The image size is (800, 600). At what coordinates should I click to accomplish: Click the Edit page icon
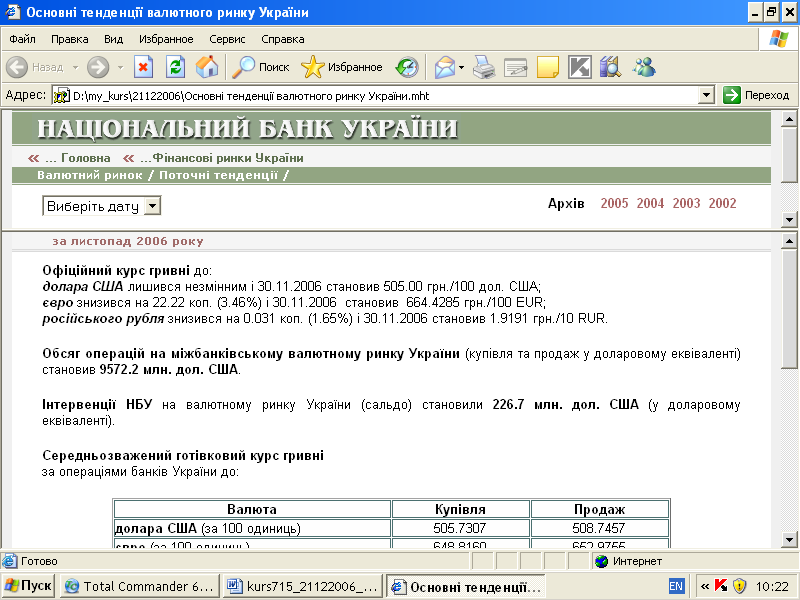coord(515,67)
